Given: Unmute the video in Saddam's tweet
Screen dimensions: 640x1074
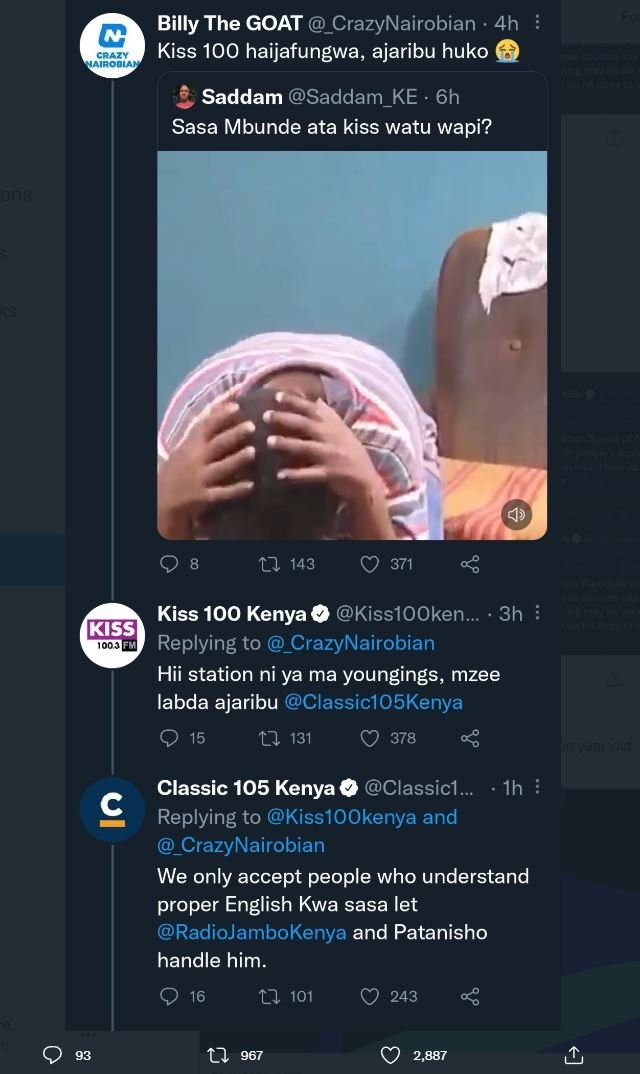Looking at the screenshot, I should [x=516, y=514].
